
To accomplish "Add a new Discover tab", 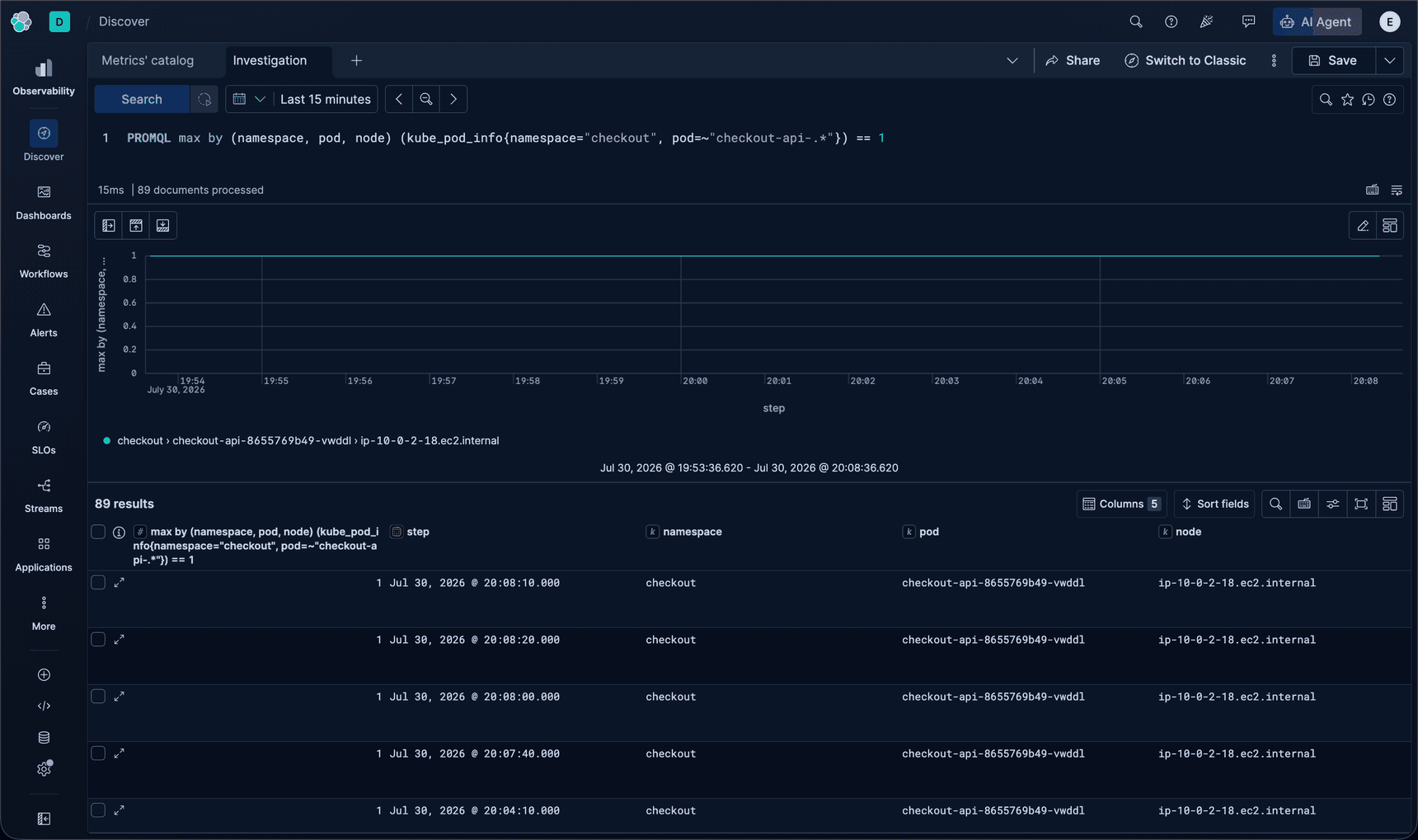I will coord(356,60).
